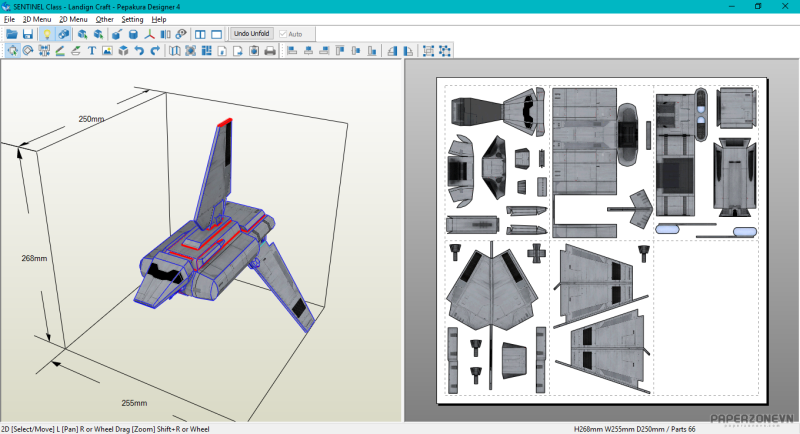Click the eye view settings icon
The height and width of the screenshot is (434, 800).
[x=181, y=34]
